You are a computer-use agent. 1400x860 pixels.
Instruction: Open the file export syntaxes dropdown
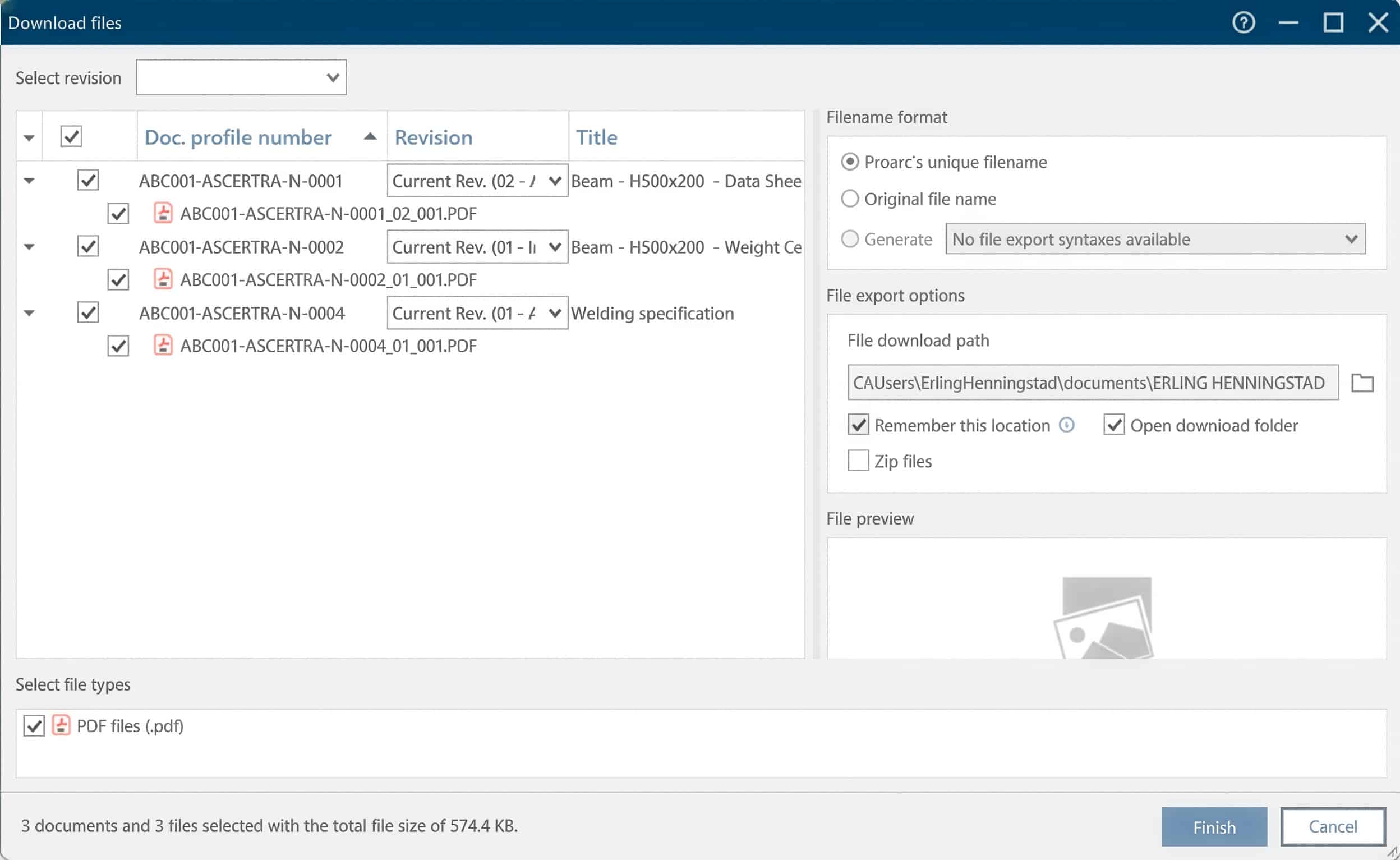click(1155, 239)
